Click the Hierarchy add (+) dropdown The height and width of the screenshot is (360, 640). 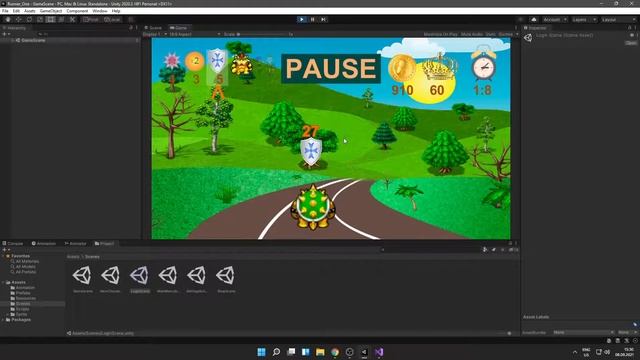click(x=6, y=34)
